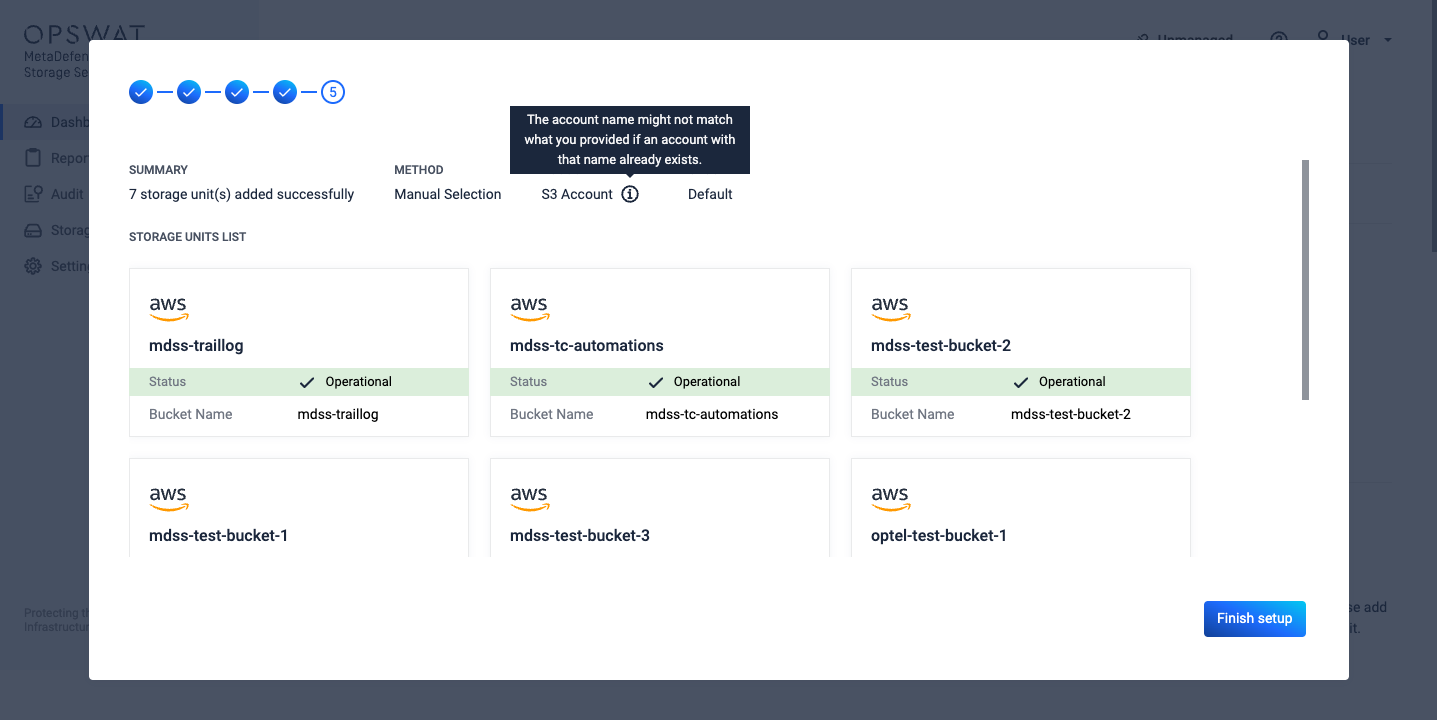Click the first completed step checkmark
Viewport: 1437px width, 720px height.
(x=141, y=92)
